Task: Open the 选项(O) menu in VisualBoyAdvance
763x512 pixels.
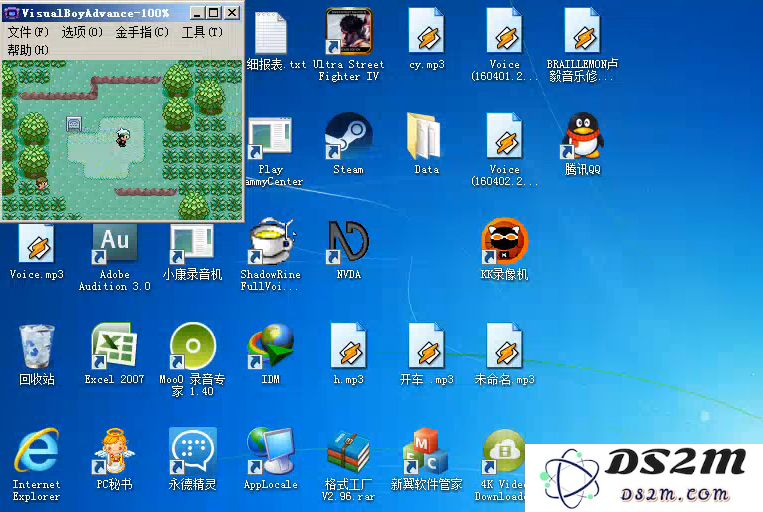Action: pos(82,32)
